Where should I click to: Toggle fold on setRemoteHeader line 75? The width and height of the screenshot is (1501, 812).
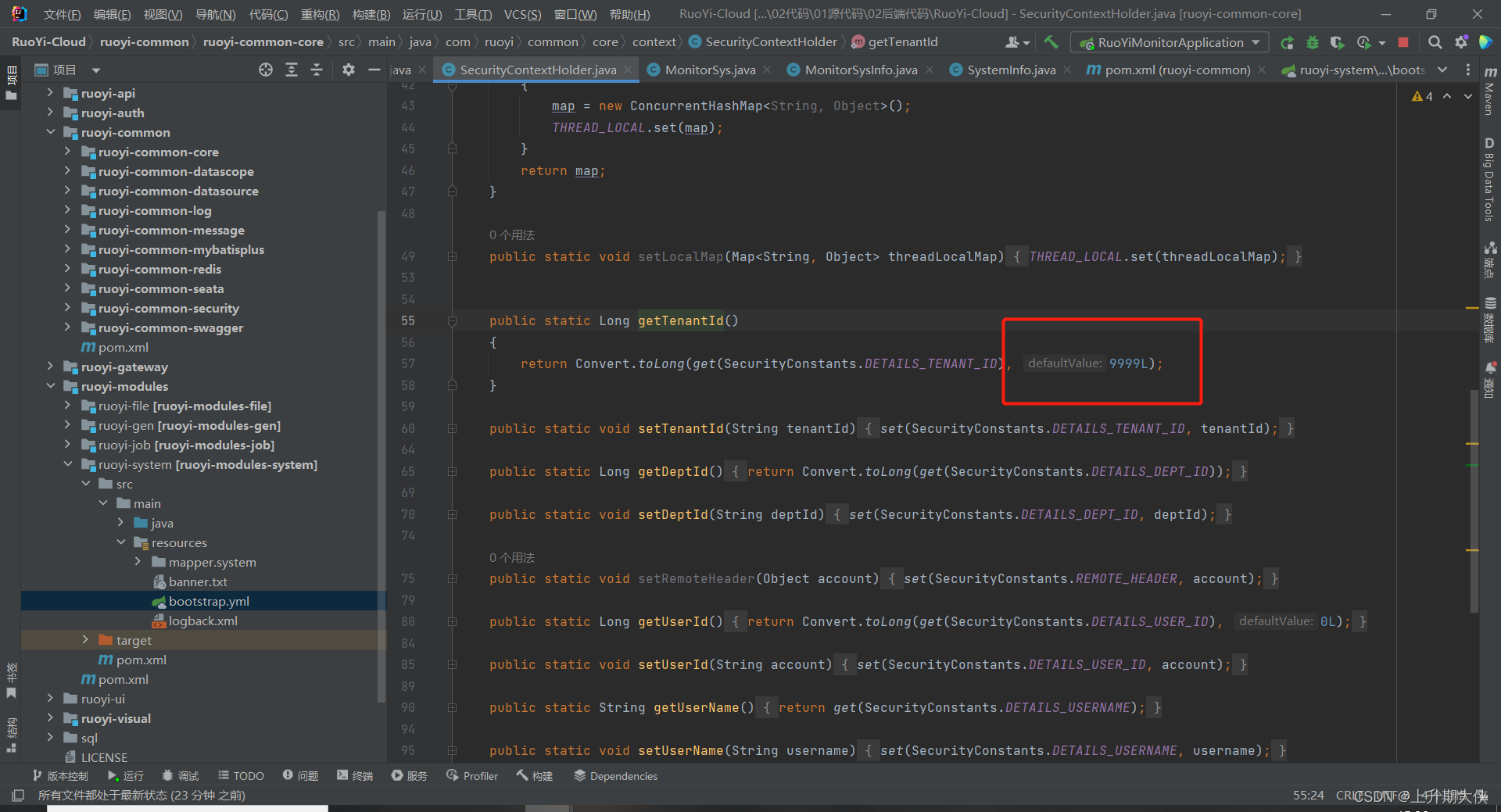[x=452, y=579]
